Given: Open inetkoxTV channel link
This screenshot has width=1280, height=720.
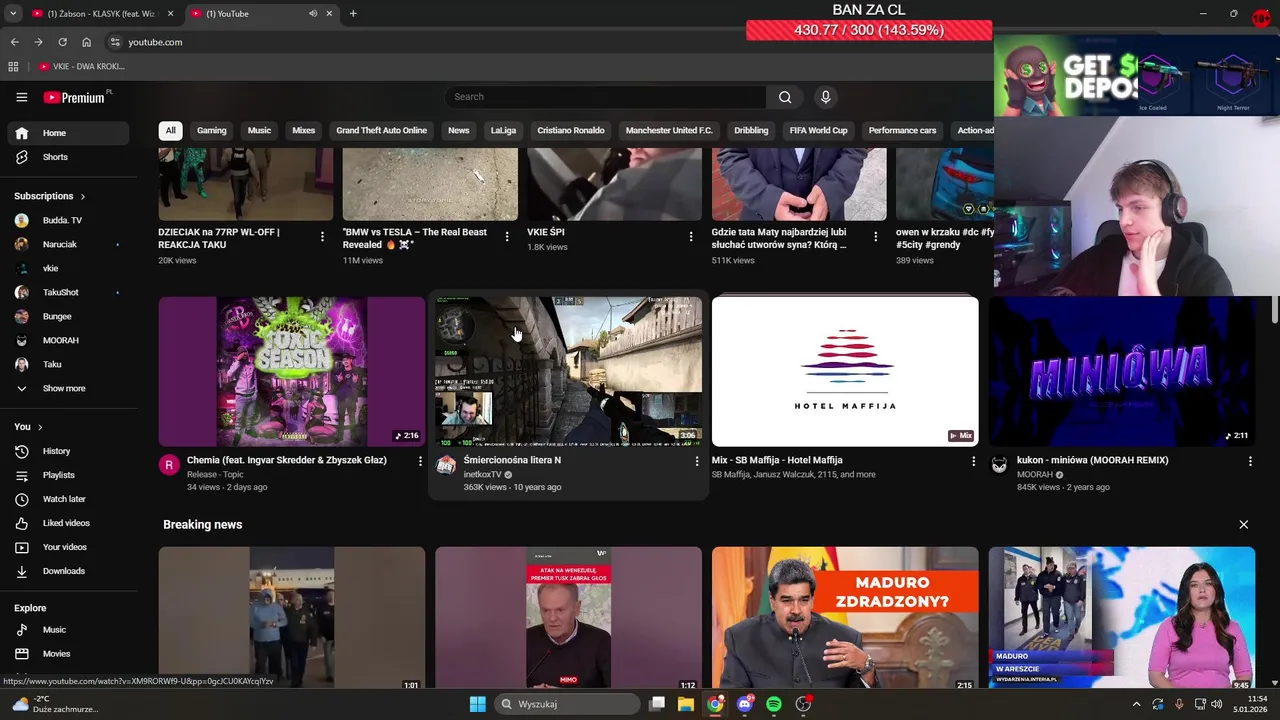Looking at the screenshot, I should (x=482, y=475).
